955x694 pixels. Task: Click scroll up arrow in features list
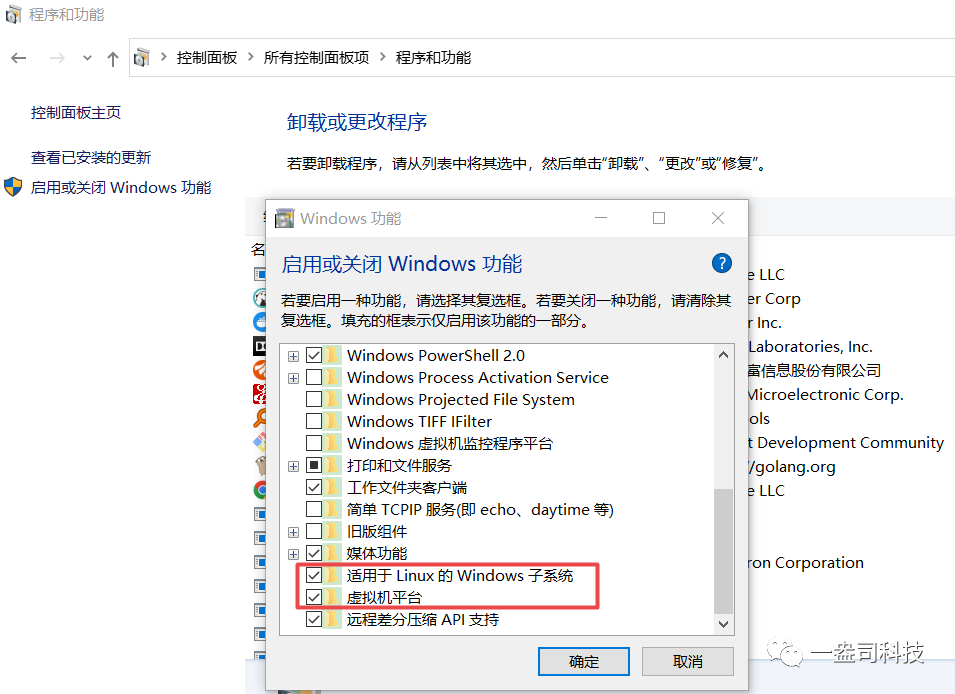point(723,355)
